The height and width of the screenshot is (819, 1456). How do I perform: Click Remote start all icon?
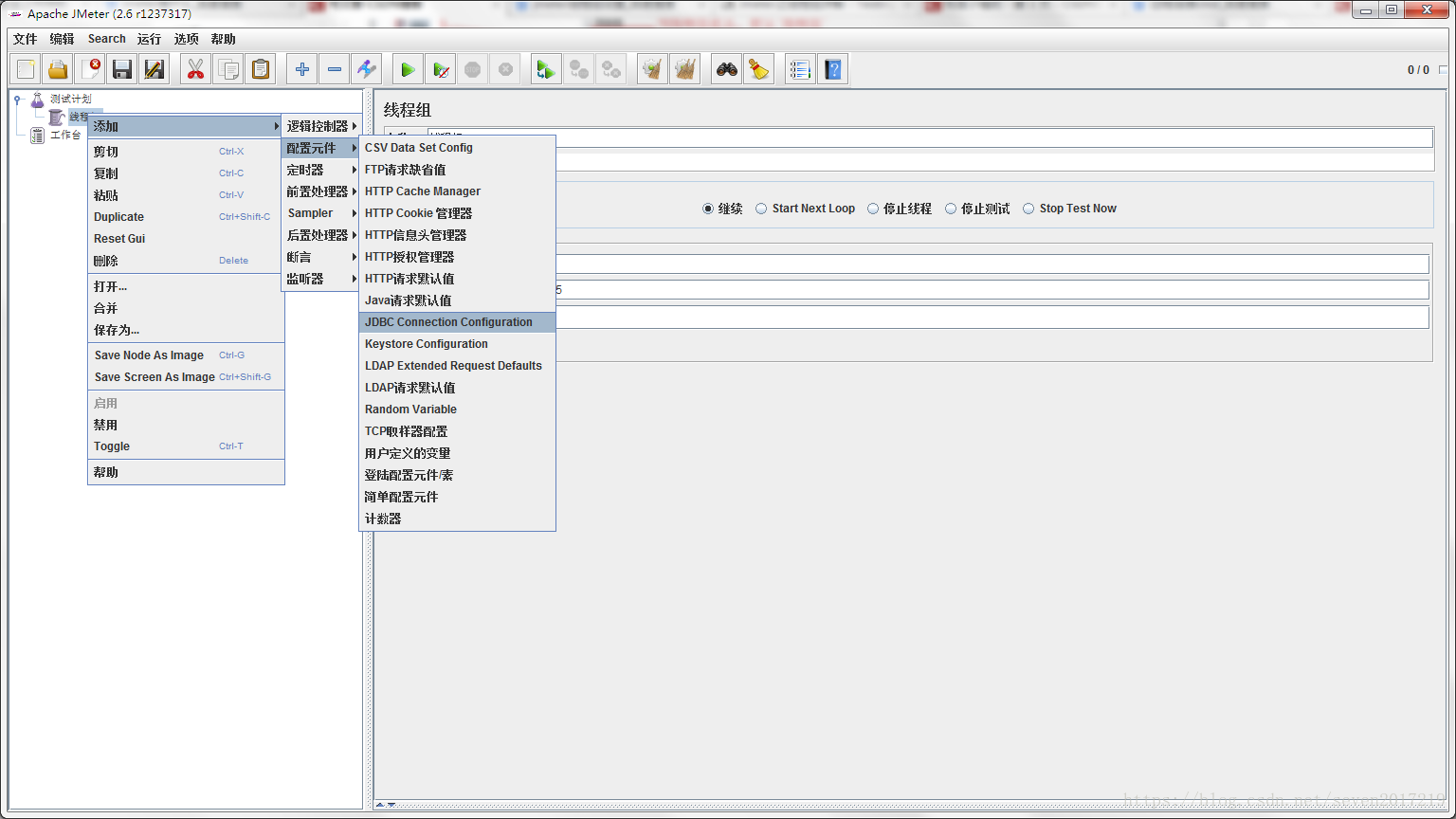pyautogui.click(x=546, y=69)
